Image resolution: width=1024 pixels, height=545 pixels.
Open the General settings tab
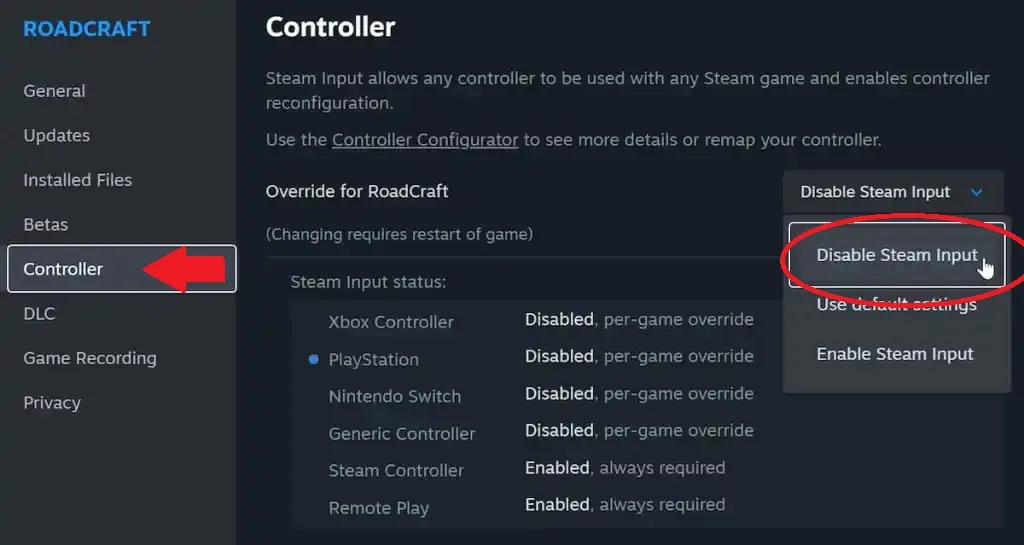[54, 91]
